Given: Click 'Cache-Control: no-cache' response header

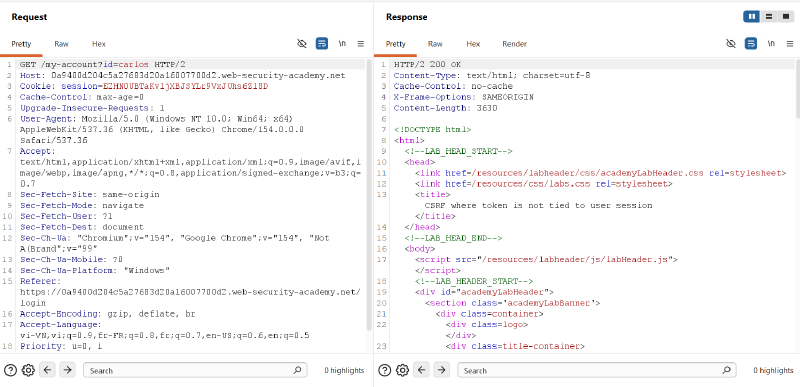Looking at the screenshot, I should point(453,86).
